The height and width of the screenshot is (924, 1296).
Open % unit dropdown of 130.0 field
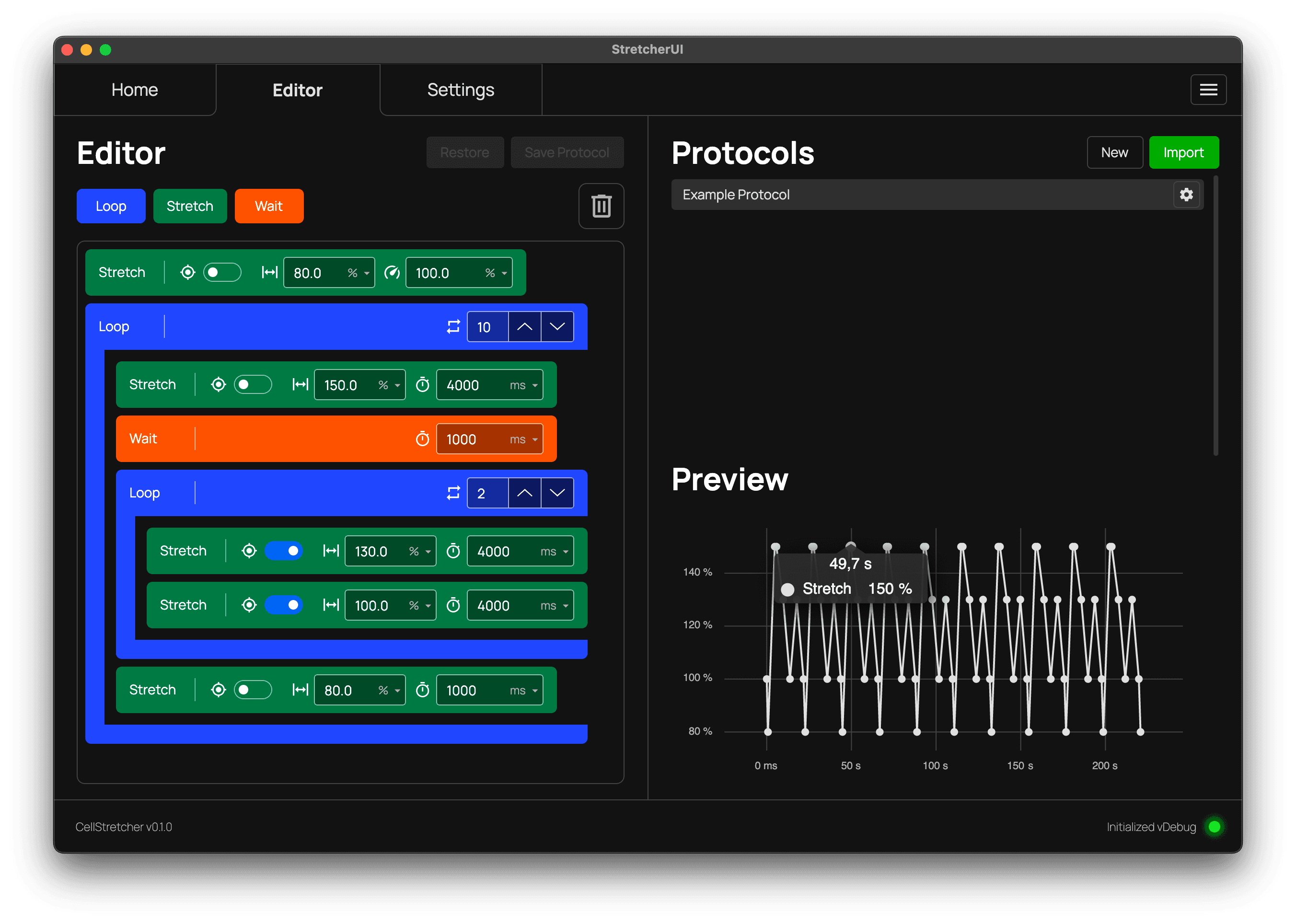420,551
